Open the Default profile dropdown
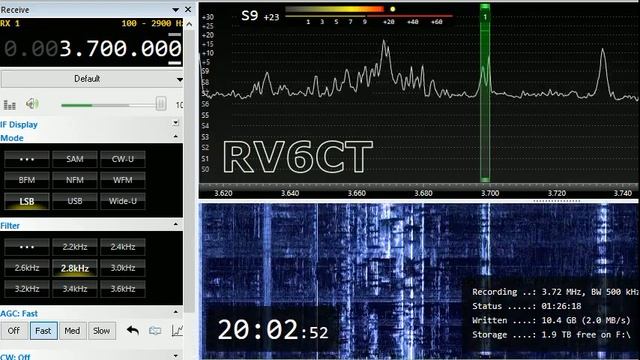This screenshot has height=360, width=640. pyautogui.click(x=92, y=79)
